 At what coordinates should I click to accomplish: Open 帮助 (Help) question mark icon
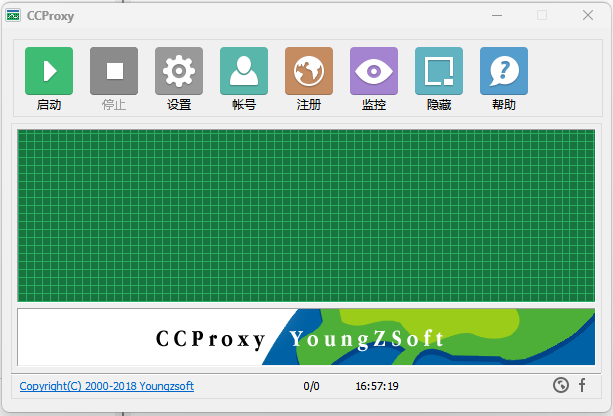pyautogui.click(x=504, y=72)
